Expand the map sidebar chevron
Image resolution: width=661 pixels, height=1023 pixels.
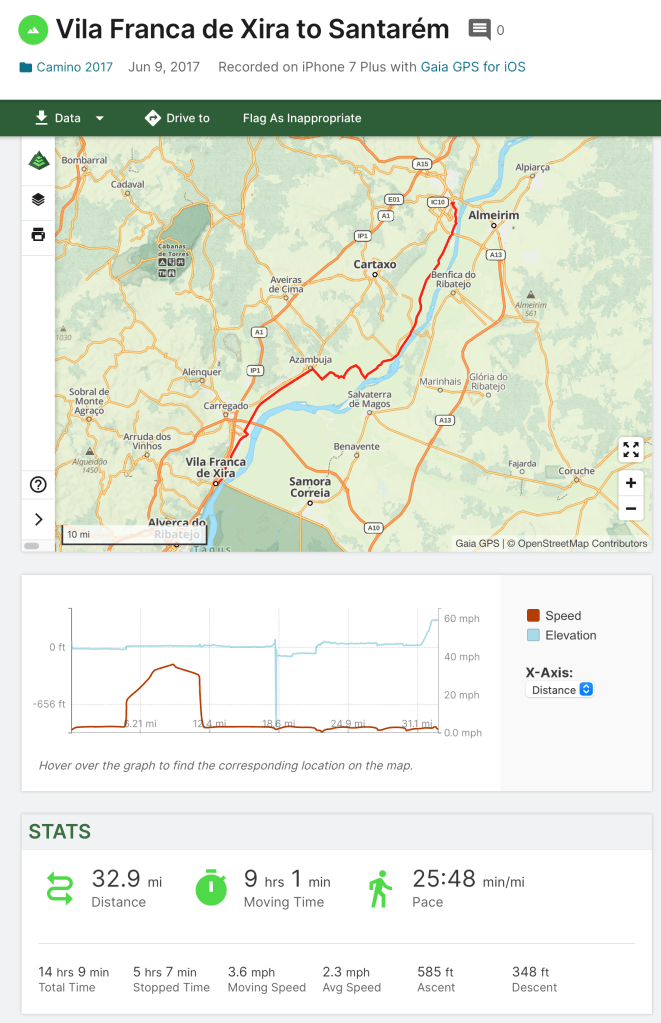[x=38, y=519]
